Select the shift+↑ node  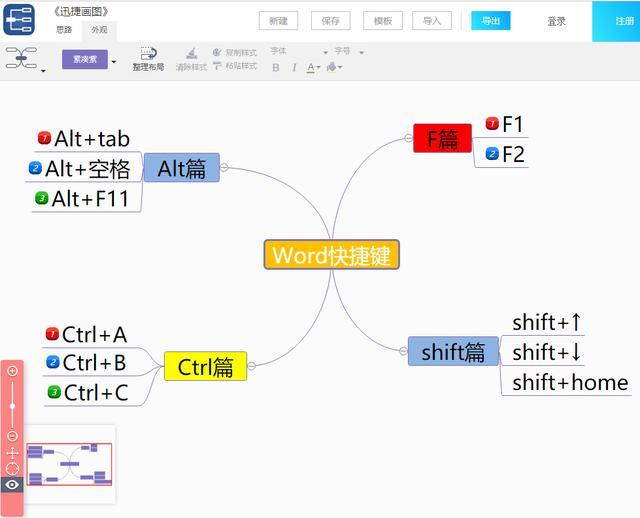point(547,322)
